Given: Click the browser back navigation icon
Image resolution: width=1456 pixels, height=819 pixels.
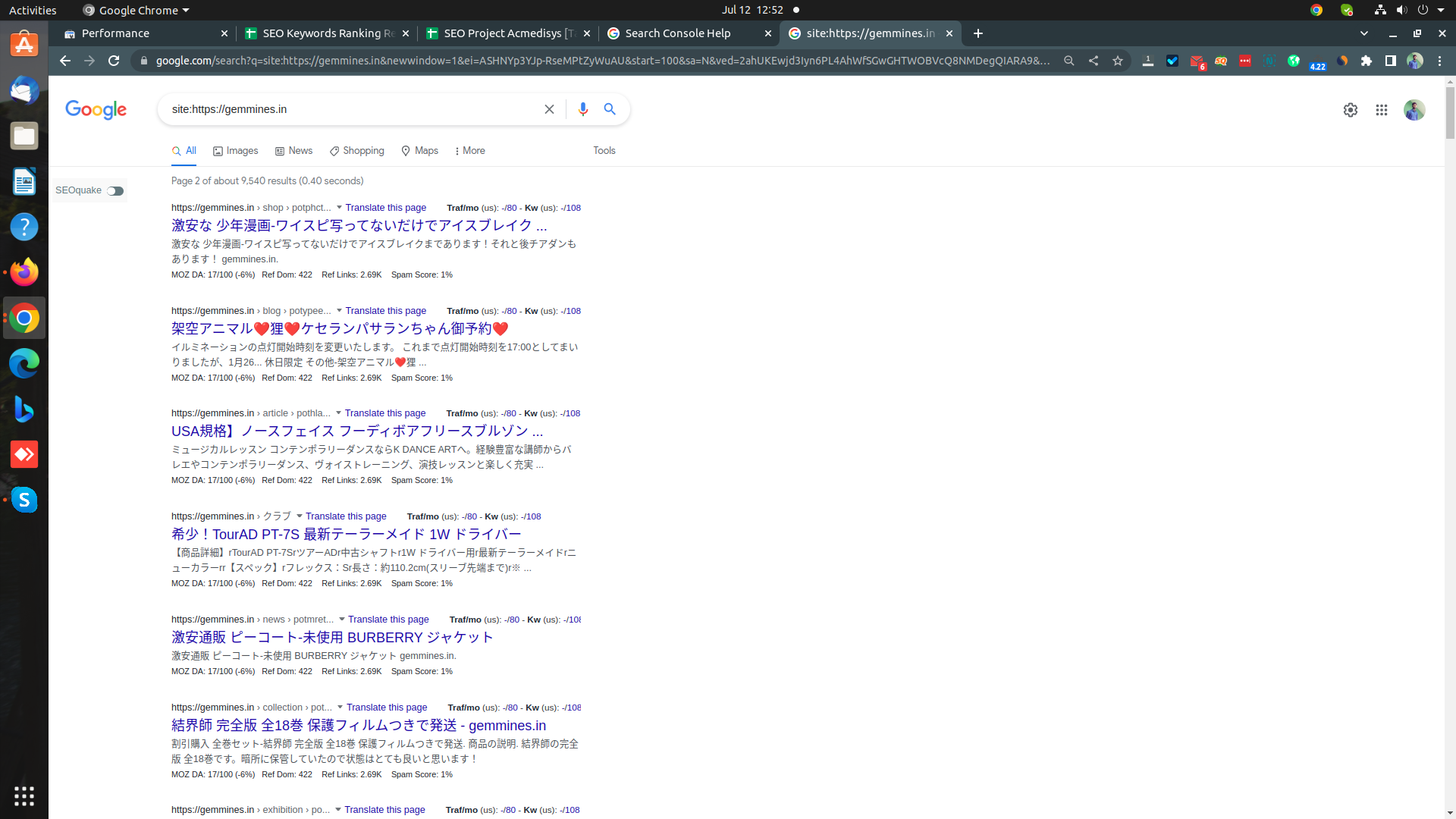Looking at the screenshot, I should [65, 61].
